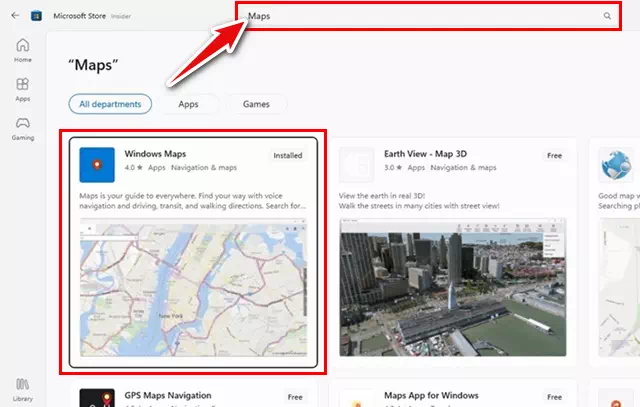This screenshot has width=640, height=407.
Task: Click the Insider label
Action: (x=121, y=16)
